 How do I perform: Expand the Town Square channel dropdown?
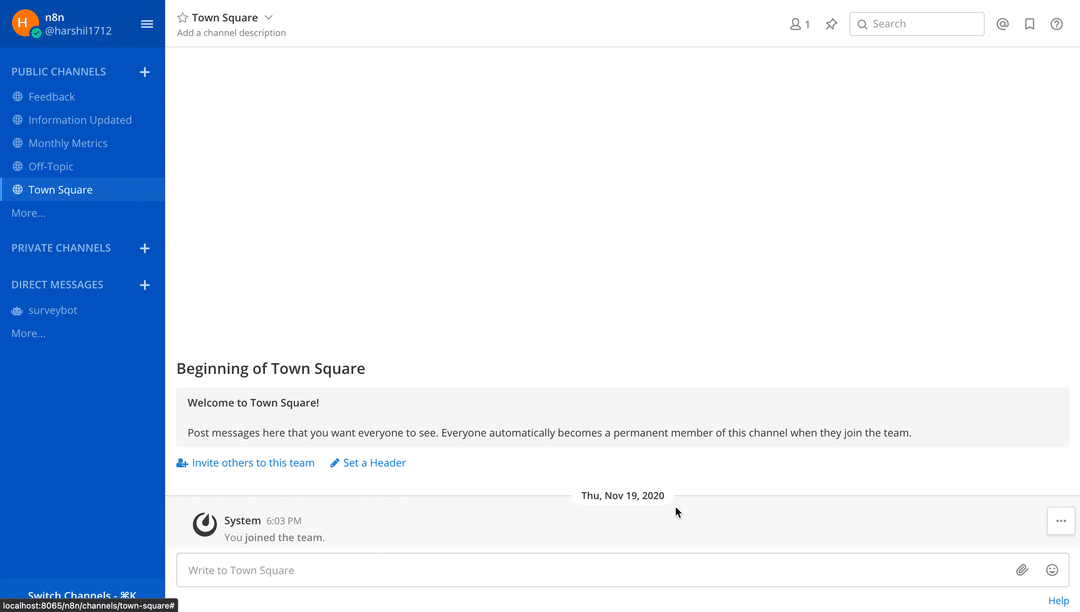tap(268, 18)
